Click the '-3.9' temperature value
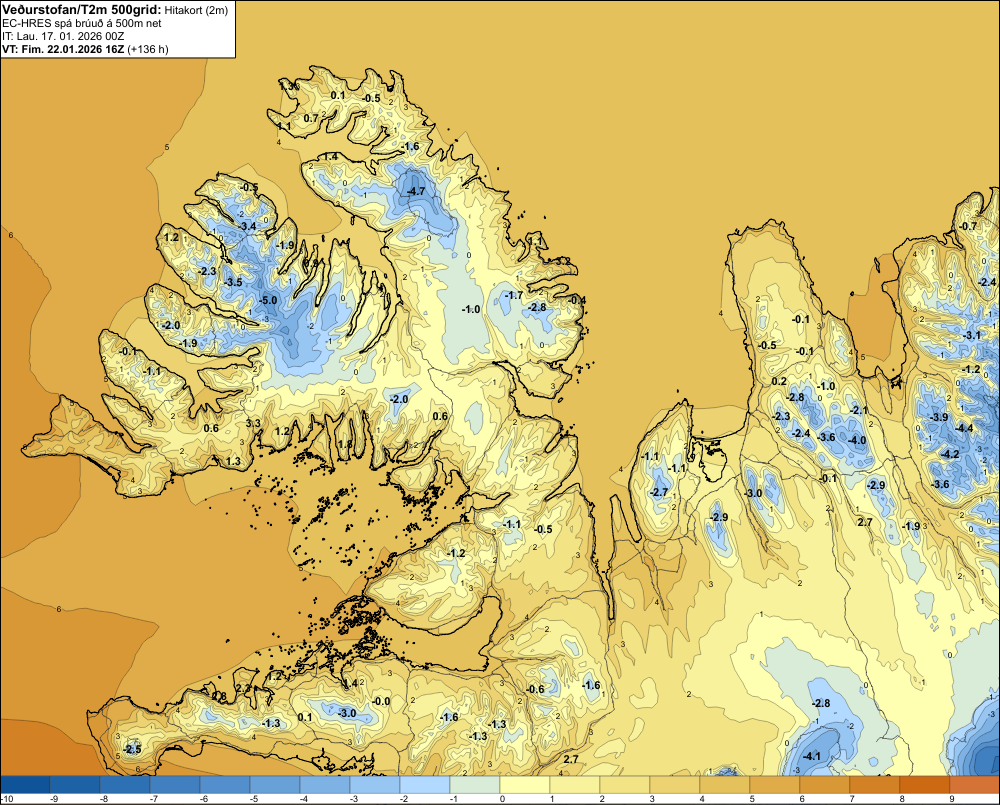1000x805 pixels. 939,417
